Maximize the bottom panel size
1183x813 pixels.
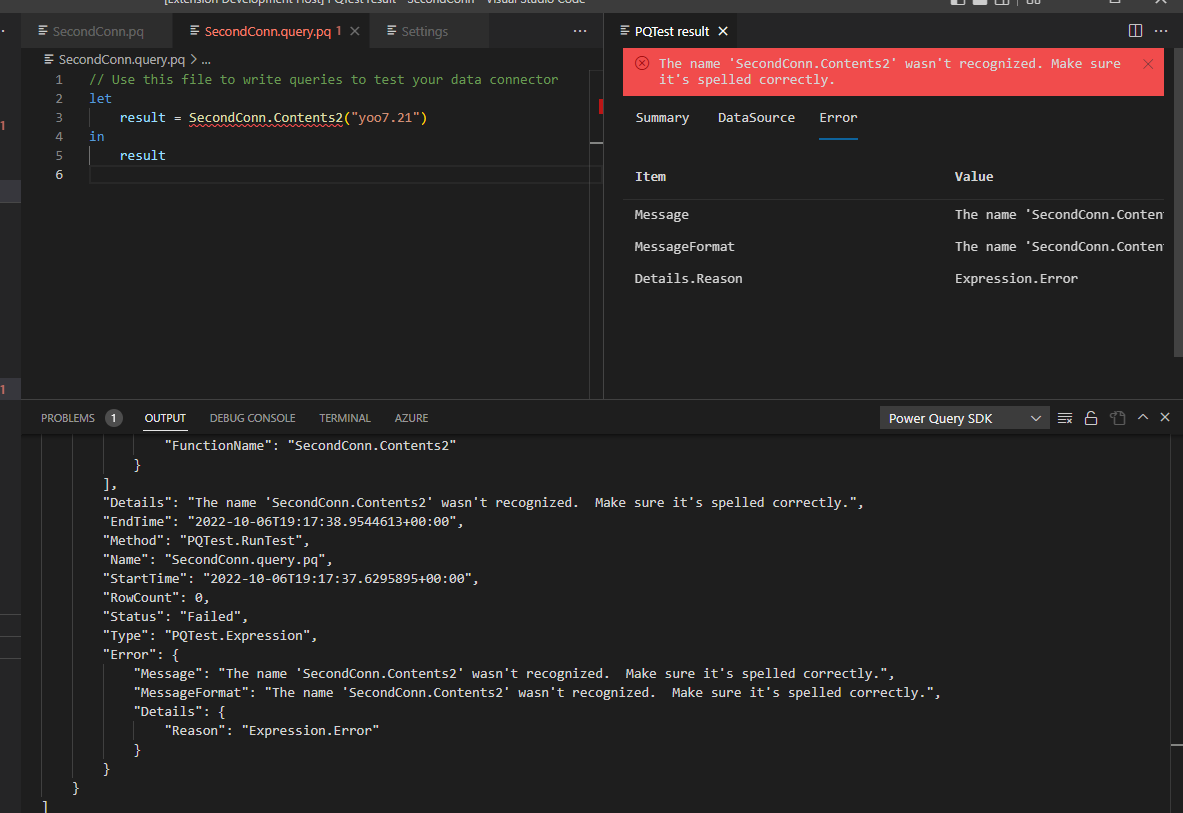(1143, 417)
